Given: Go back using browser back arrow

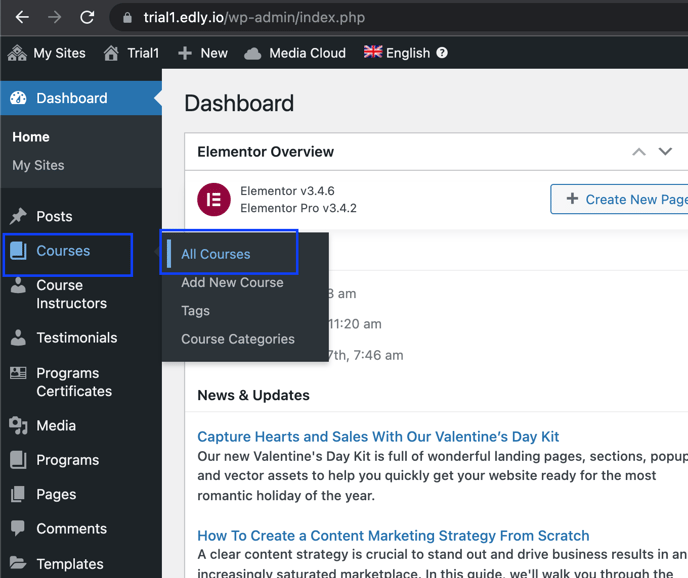Looking at the screenshot, I should 22,18.
